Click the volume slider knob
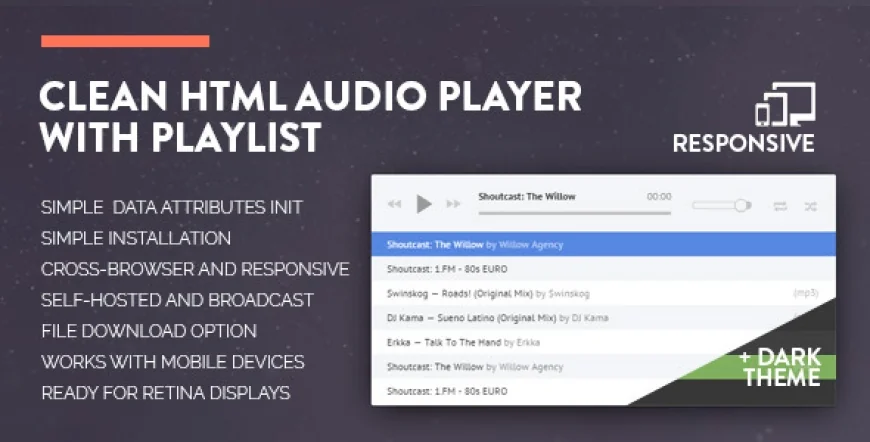The height and width of the screenshot is (442, 870). (x=741, y=206)
